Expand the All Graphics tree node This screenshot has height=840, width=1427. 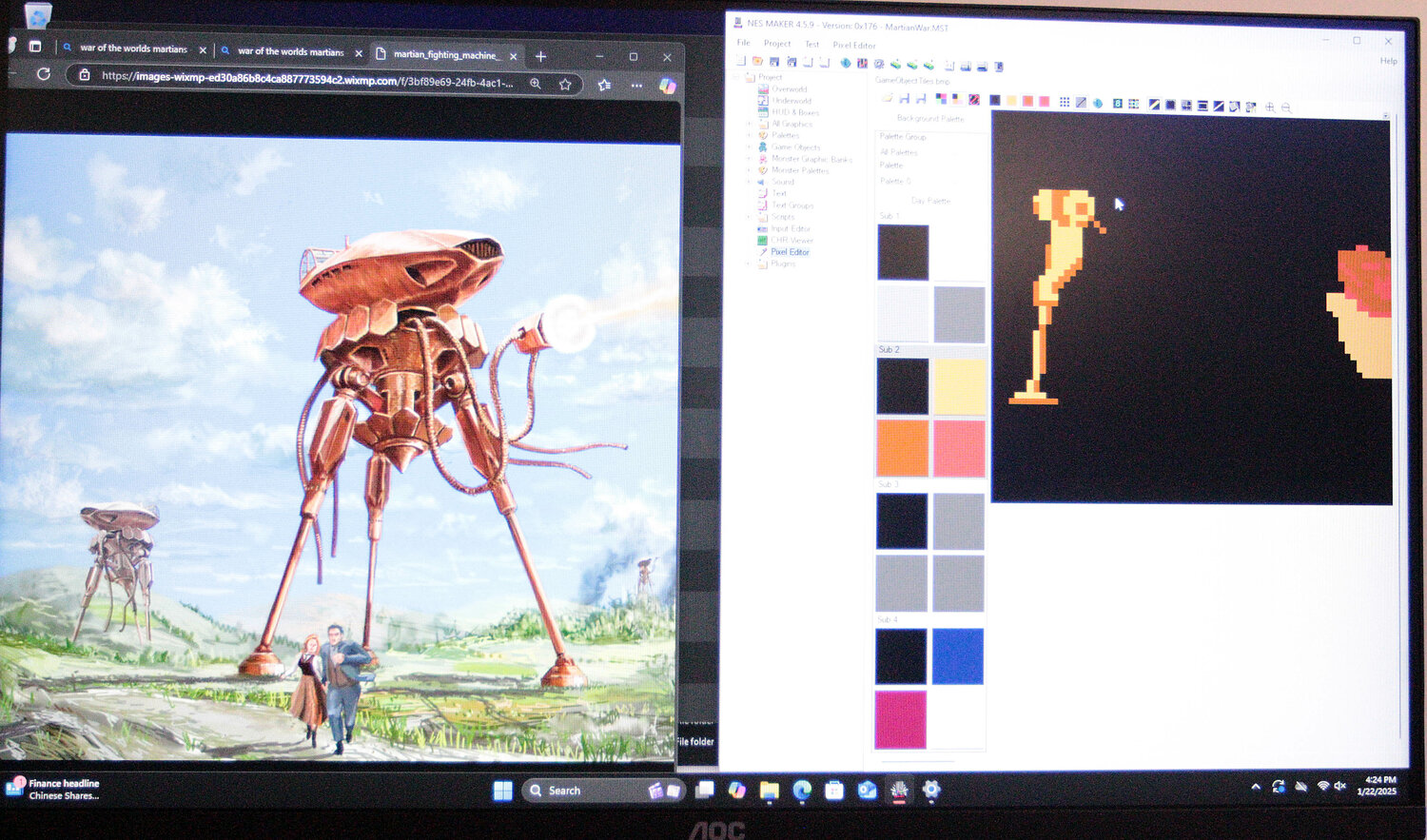tap(750, 124)
